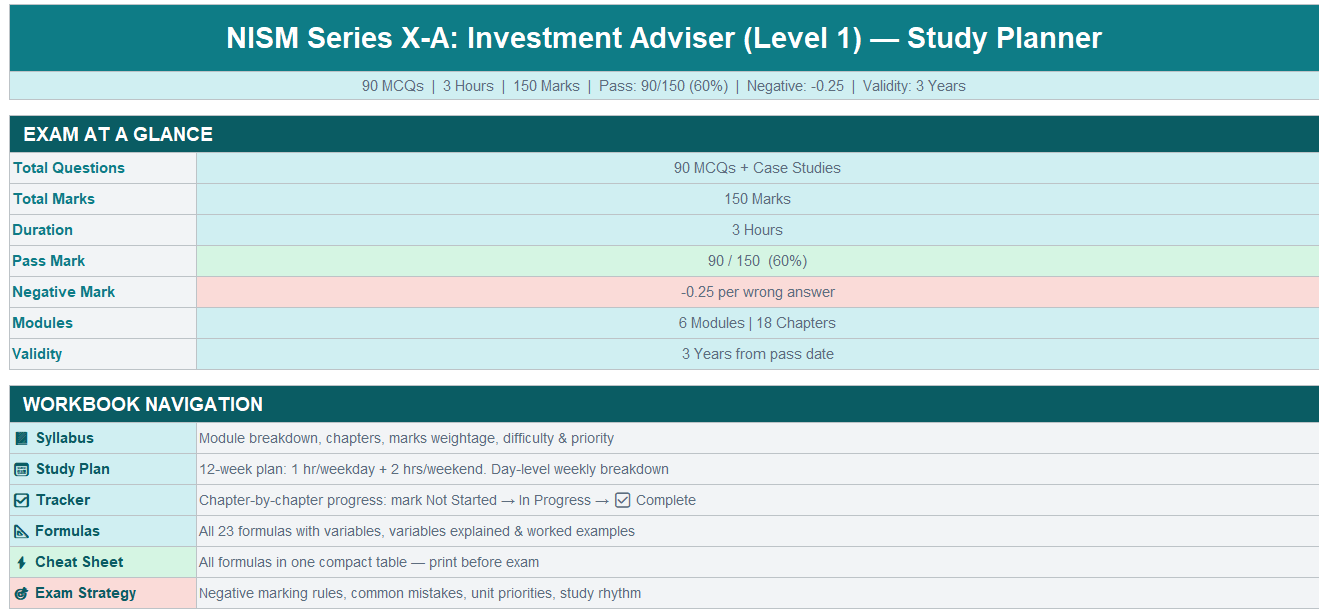Select the Study Plan calendar icon
Screen dimensions: 1324x615
[20, 468]
